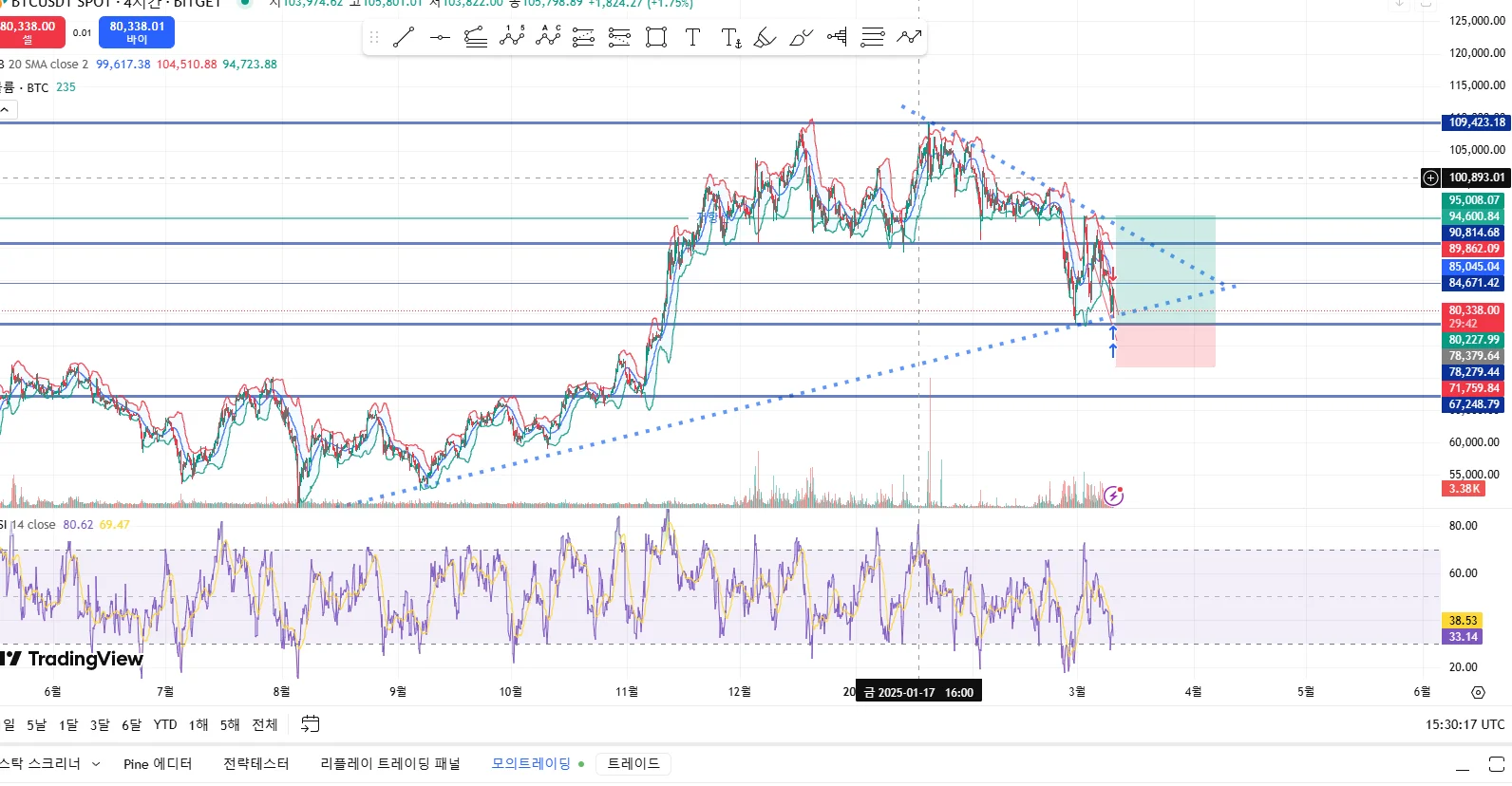Open the 15:30:17 UTC timezone menu

coord(1465,724)
